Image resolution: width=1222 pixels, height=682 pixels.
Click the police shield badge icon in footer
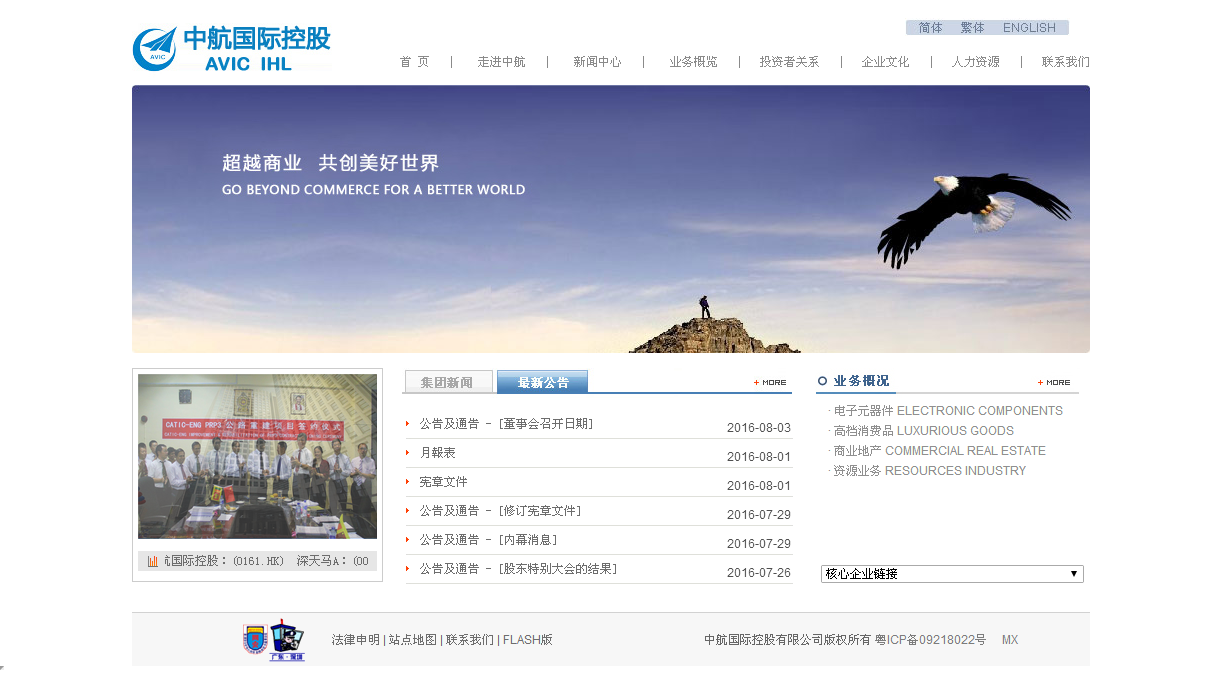point(255,640)
